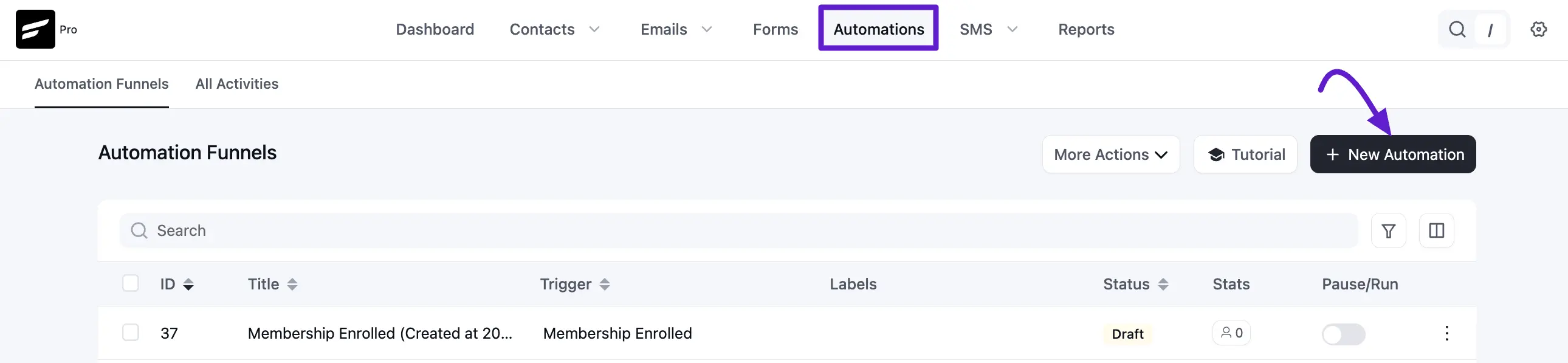This screenshot has width=1568, height=363.
Task: Click the filter funnel icon
Action: pos(1388,231)
